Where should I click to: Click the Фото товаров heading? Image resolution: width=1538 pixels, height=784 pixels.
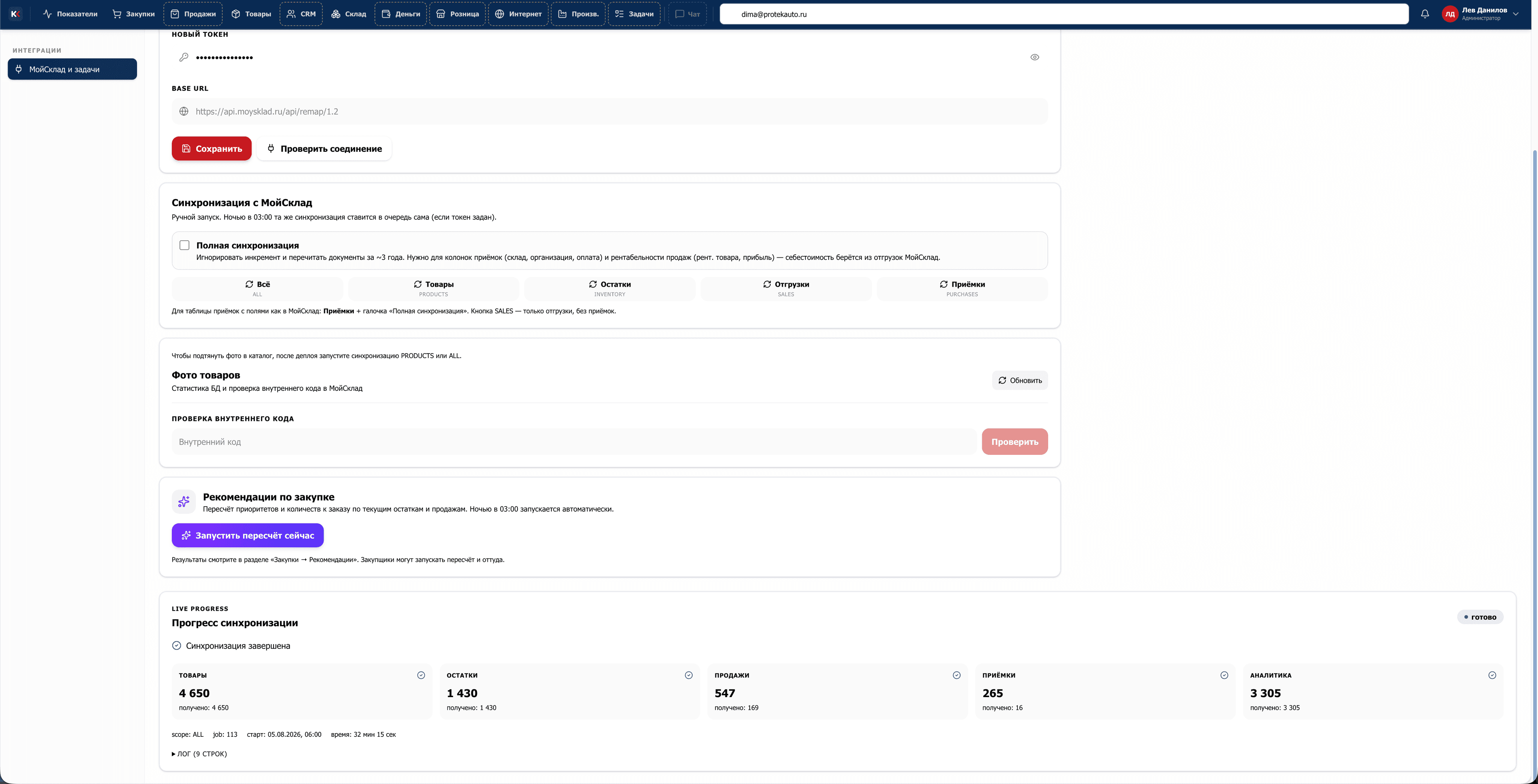(x=206, y=375)
